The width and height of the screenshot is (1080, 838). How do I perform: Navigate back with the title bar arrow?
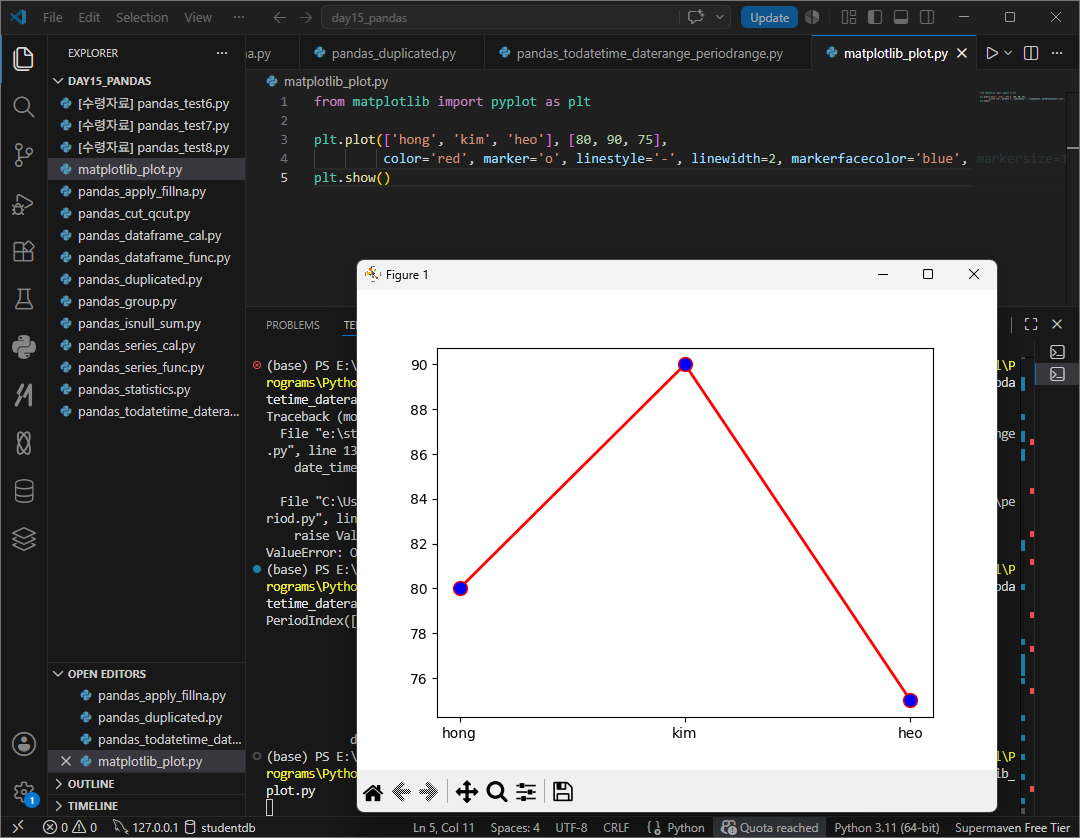(279, 17)
